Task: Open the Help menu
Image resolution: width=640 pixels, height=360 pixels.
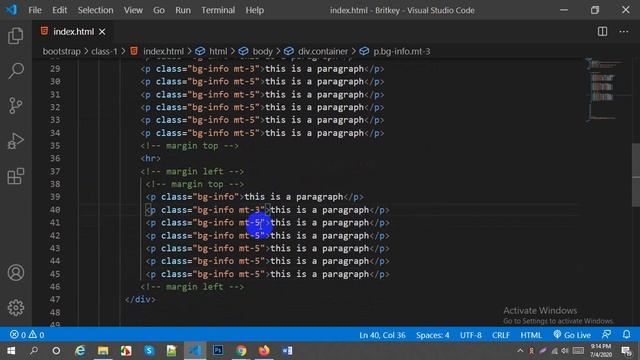Action: click(x=255, y=10)
